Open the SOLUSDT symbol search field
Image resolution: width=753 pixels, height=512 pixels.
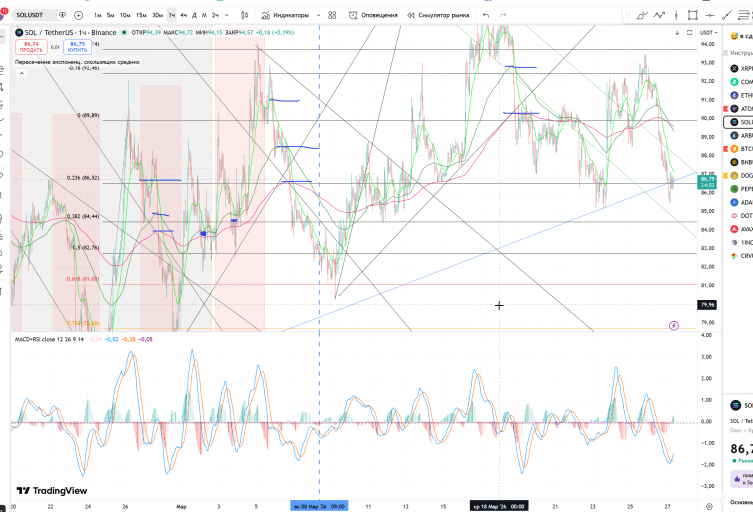[x=35, y=15]
